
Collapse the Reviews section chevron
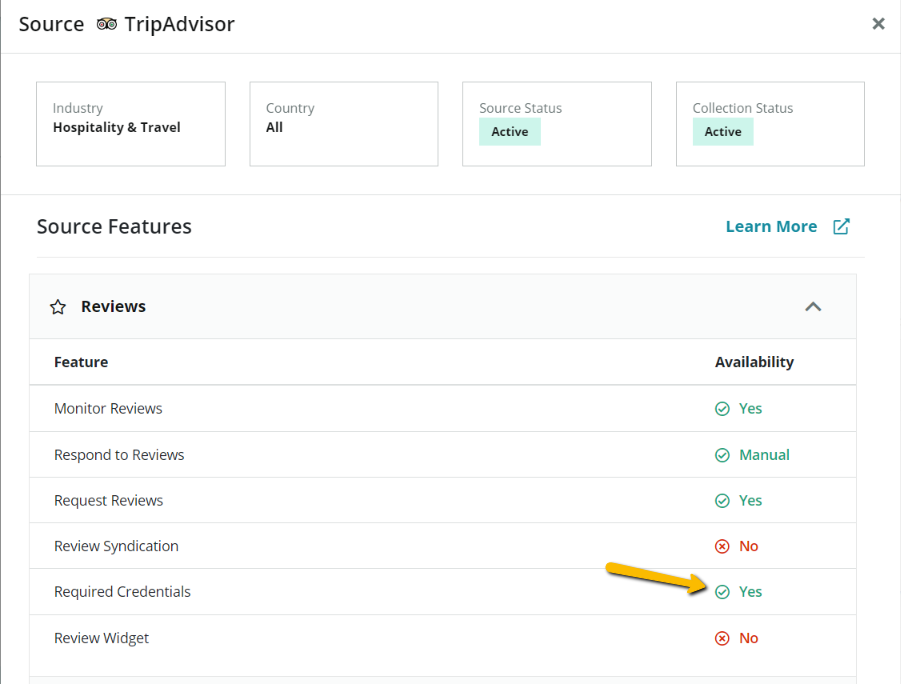pyautogui.click(x=813, y=306)
